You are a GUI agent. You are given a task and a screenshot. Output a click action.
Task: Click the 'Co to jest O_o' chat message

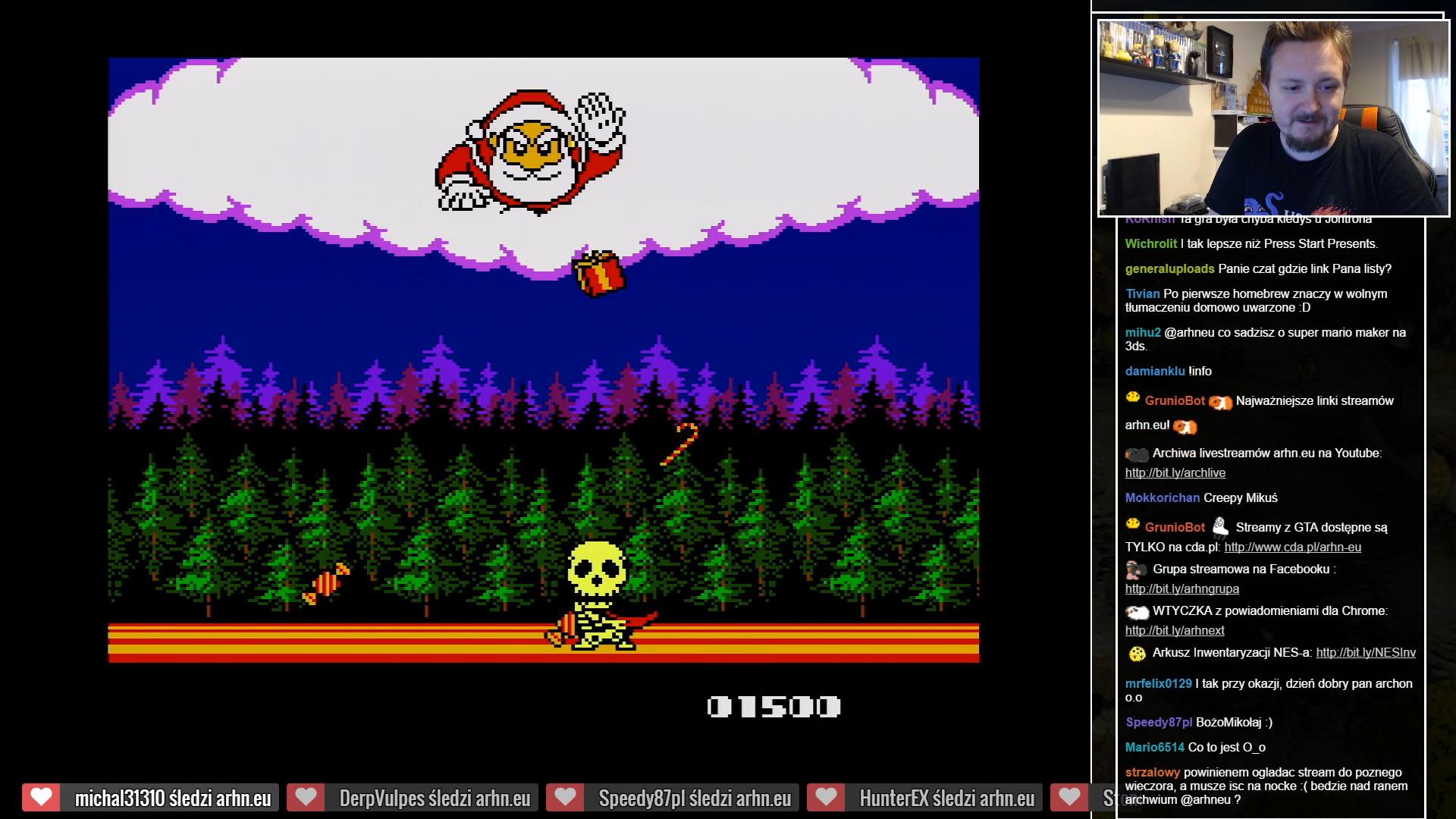[1227, 747]
